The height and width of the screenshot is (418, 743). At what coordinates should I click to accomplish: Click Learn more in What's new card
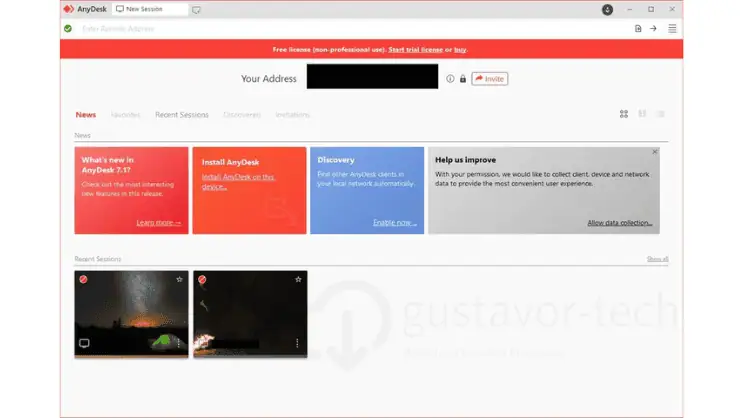coord(159,222)
